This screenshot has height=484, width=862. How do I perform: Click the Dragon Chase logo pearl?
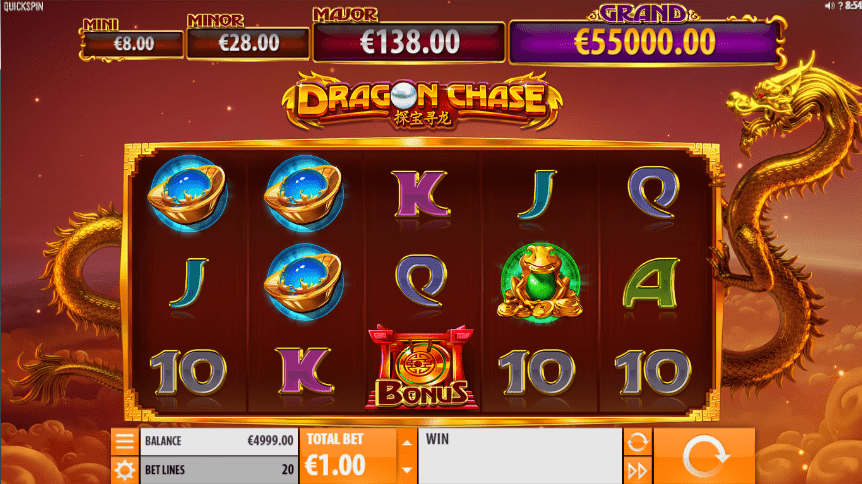tap(405, 95)
